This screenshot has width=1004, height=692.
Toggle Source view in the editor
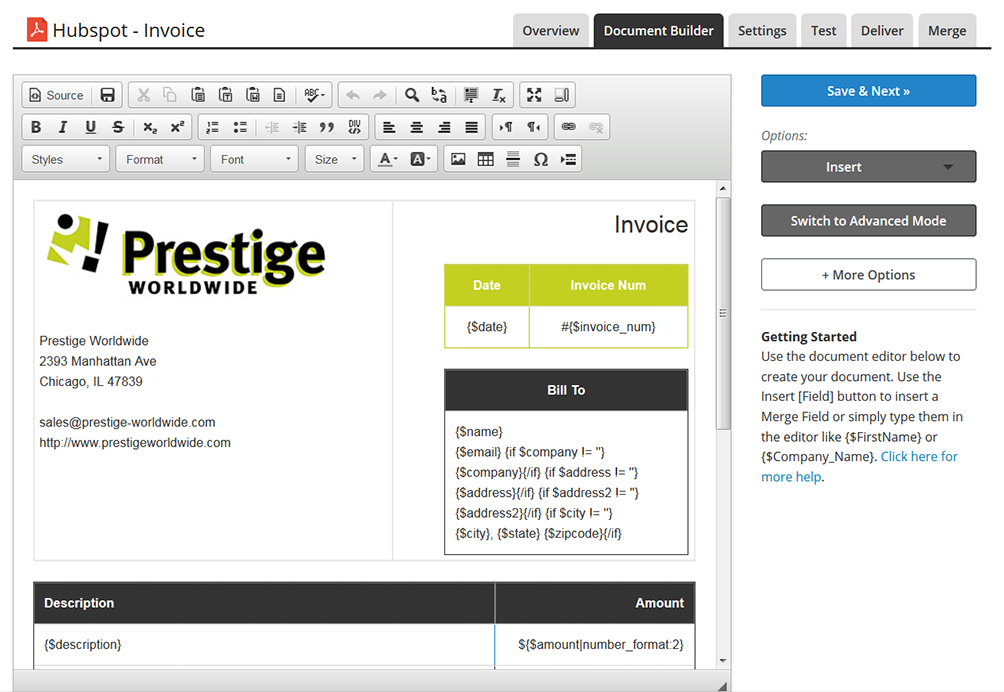pyautogui.click(x=55, y=95)
